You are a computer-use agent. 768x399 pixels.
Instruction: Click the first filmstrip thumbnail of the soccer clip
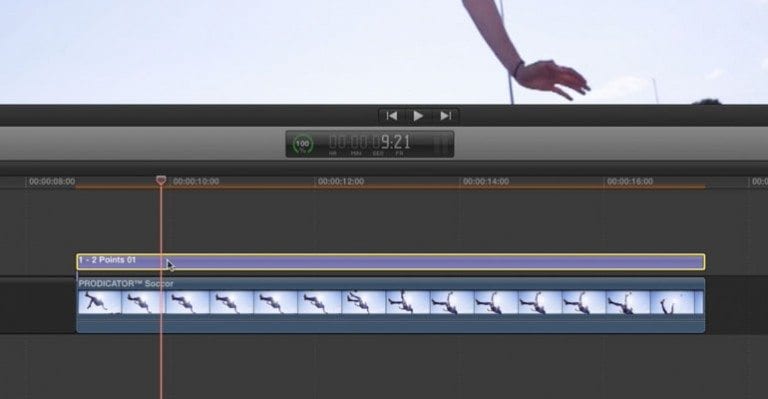click(x=100, y=302)
